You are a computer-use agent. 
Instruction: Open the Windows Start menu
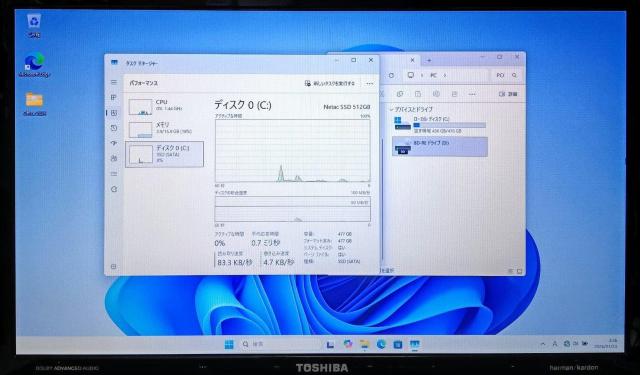pos(229,344)
